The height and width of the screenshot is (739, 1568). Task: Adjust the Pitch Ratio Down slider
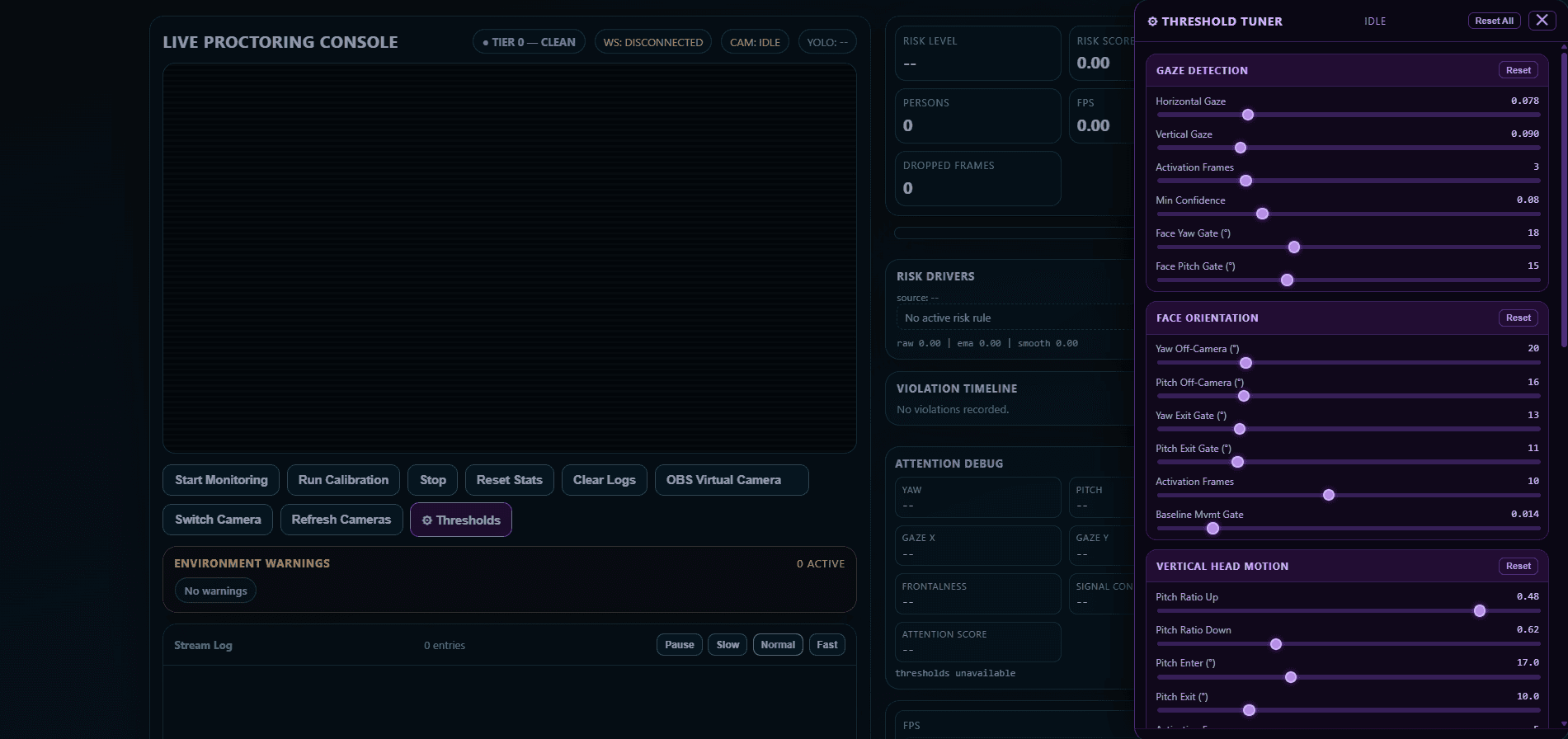(x=1349, y=644)
